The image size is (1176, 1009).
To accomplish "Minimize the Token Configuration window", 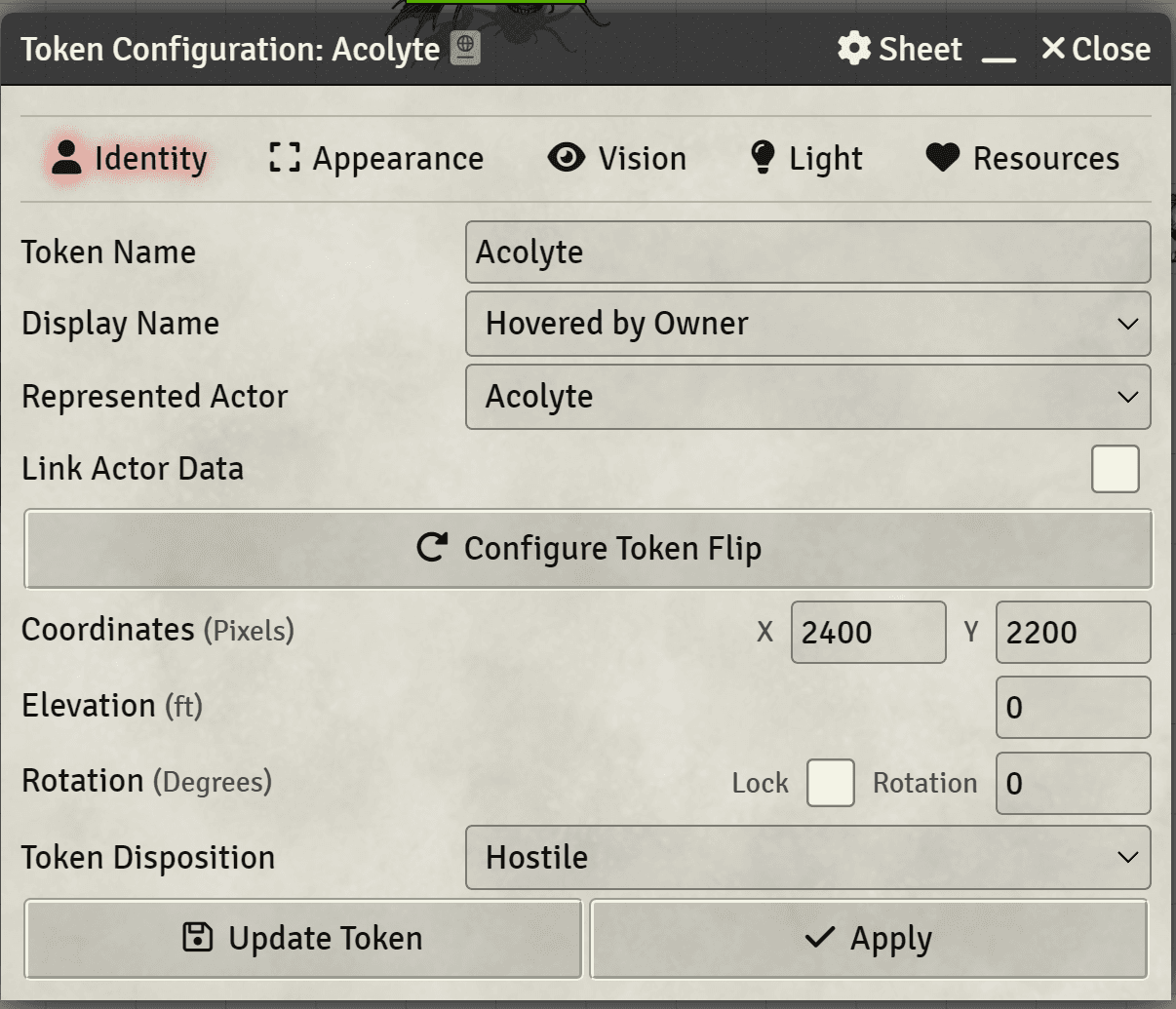I will [999, 51].
